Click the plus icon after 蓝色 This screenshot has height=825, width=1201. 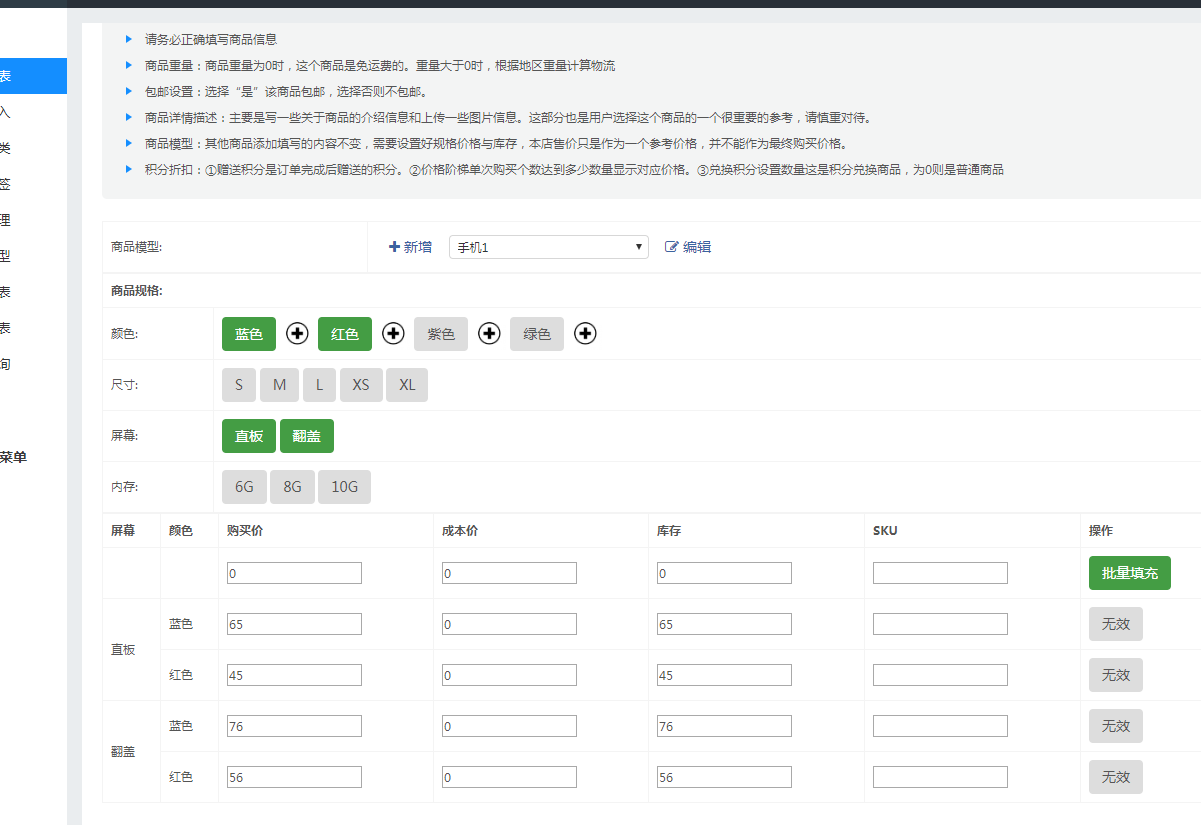click(297, 334)
